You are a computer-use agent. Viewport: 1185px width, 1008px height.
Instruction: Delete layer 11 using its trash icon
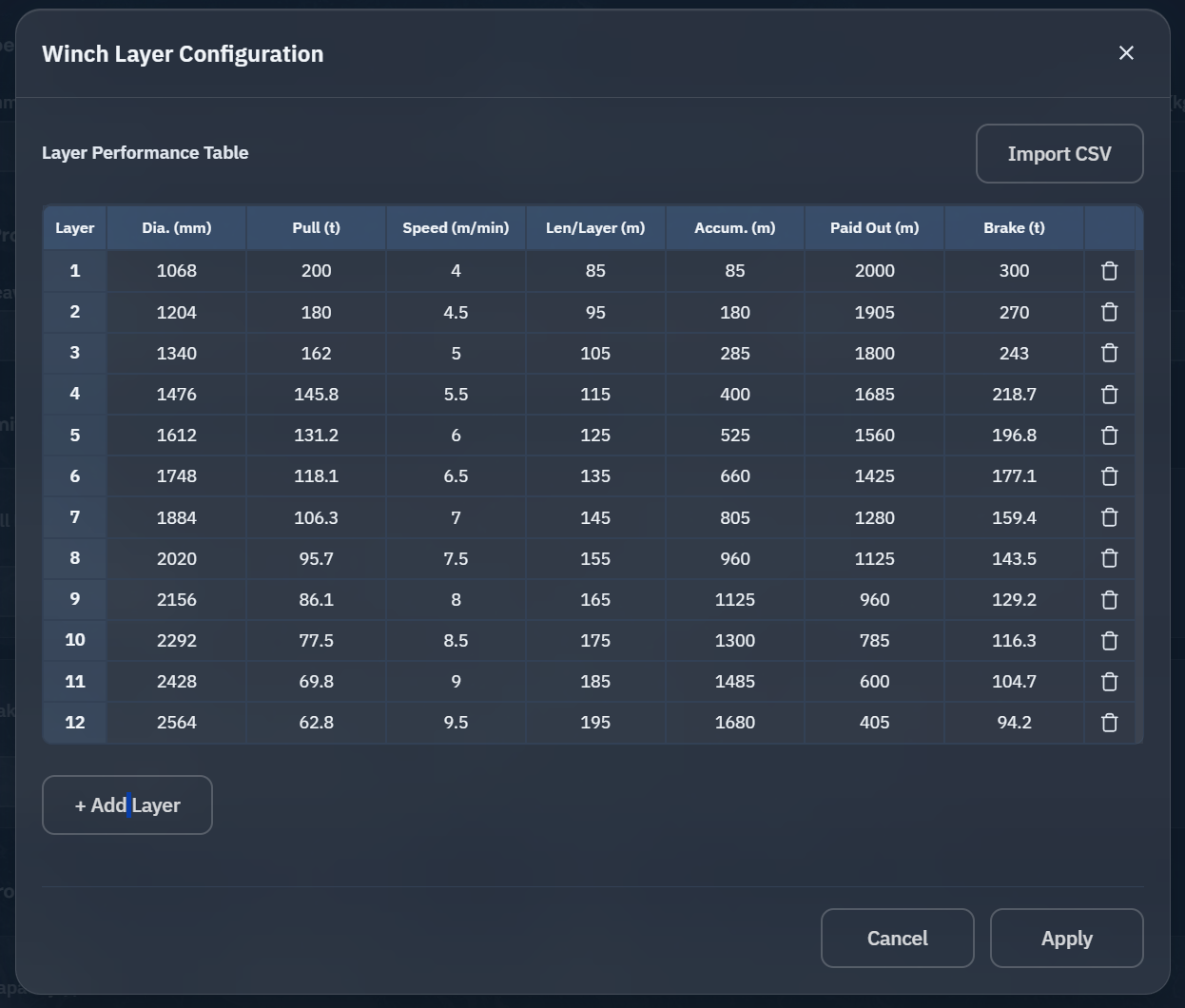[x=1109, y=681]
